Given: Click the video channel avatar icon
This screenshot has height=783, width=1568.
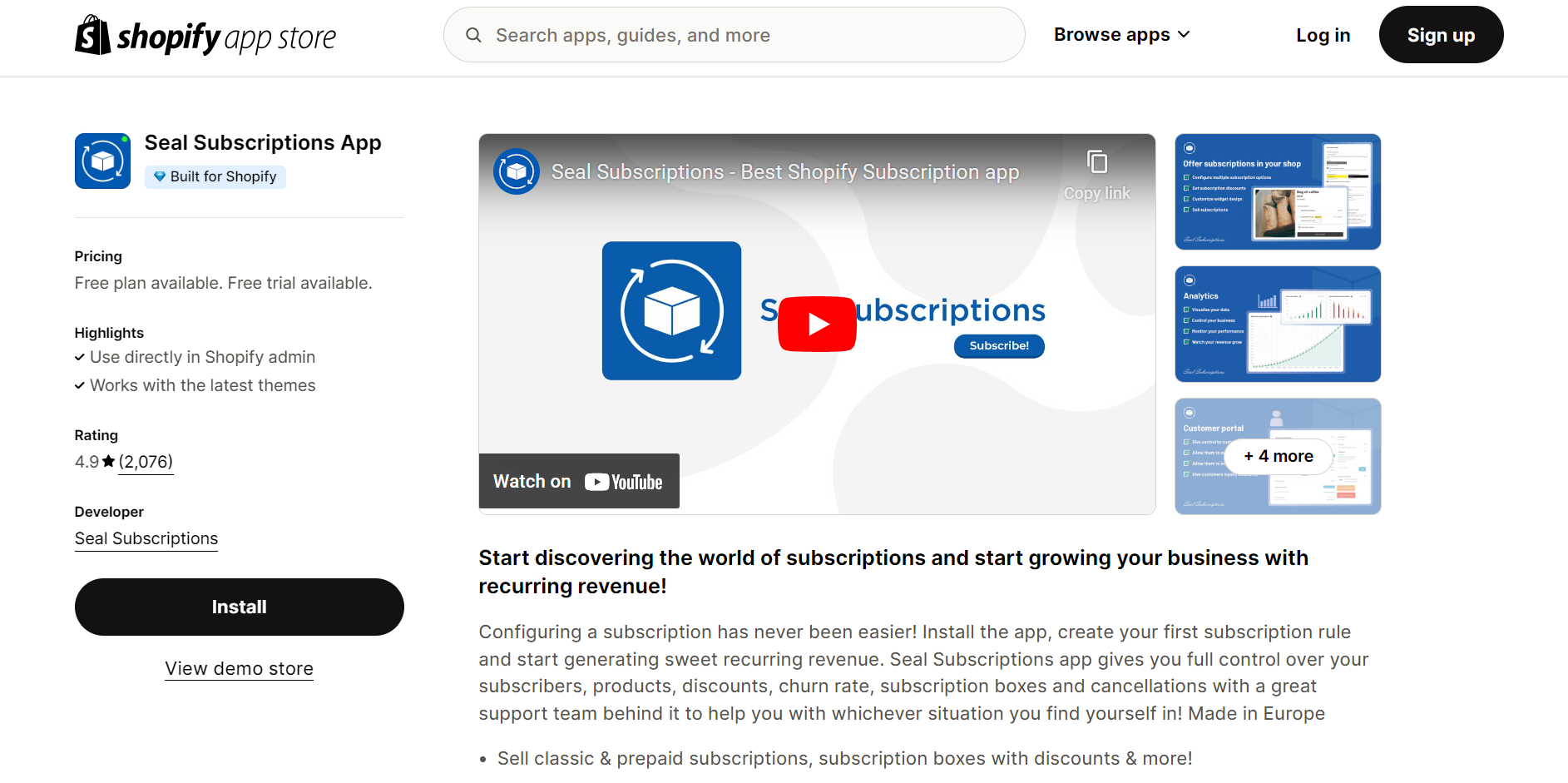Looking at the screenshot, I should tap(517, 171).
